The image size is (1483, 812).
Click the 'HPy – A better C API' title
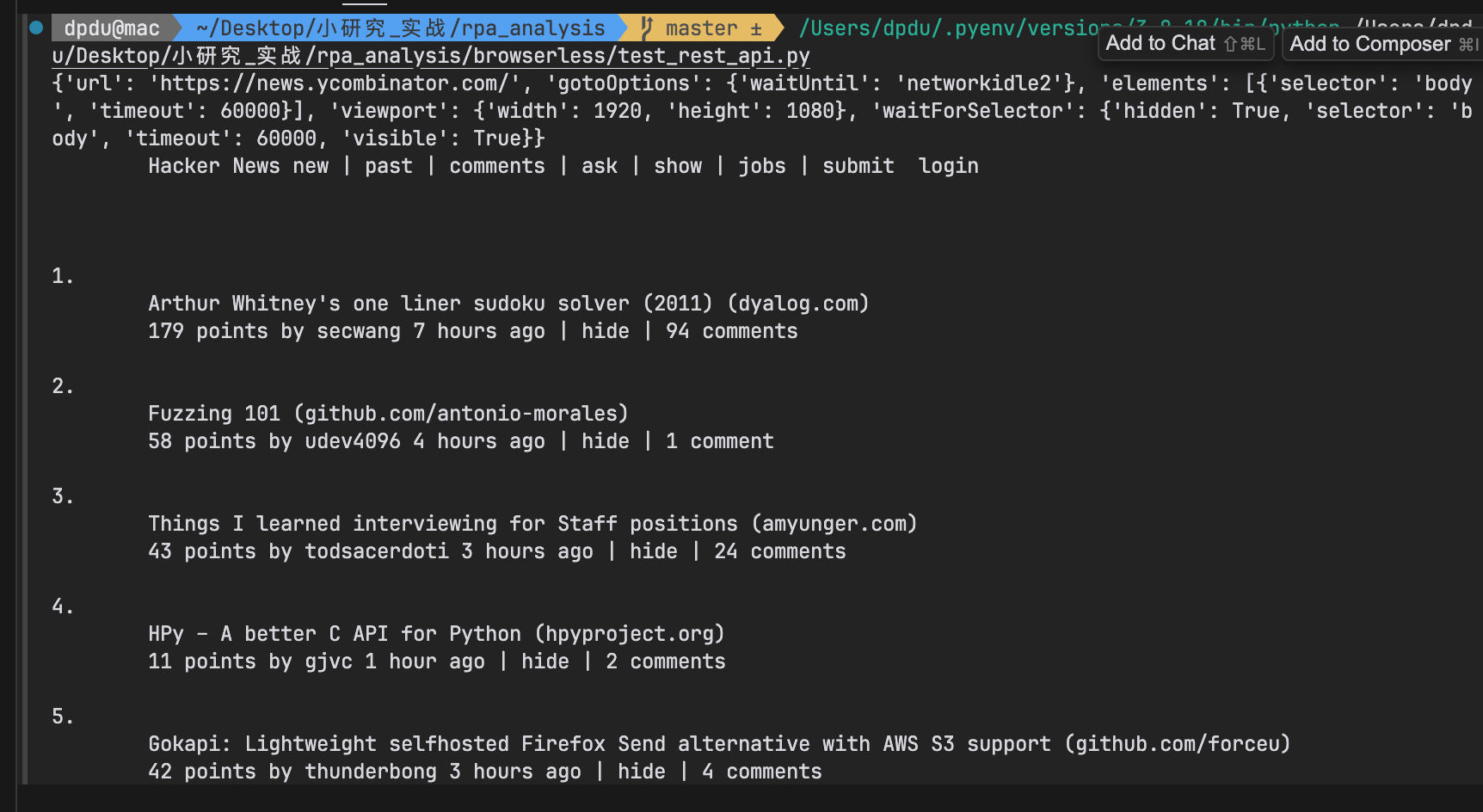click(x=436, y=634)
